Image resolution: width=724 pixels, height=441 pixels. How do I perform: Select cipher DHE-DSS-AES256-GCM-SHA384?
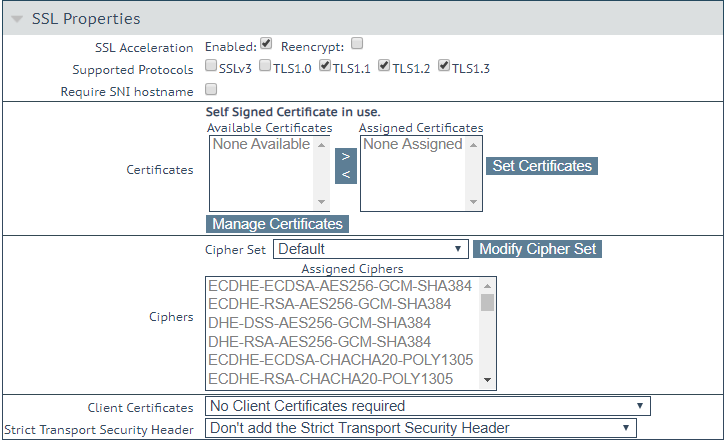(x=320, y=323)
